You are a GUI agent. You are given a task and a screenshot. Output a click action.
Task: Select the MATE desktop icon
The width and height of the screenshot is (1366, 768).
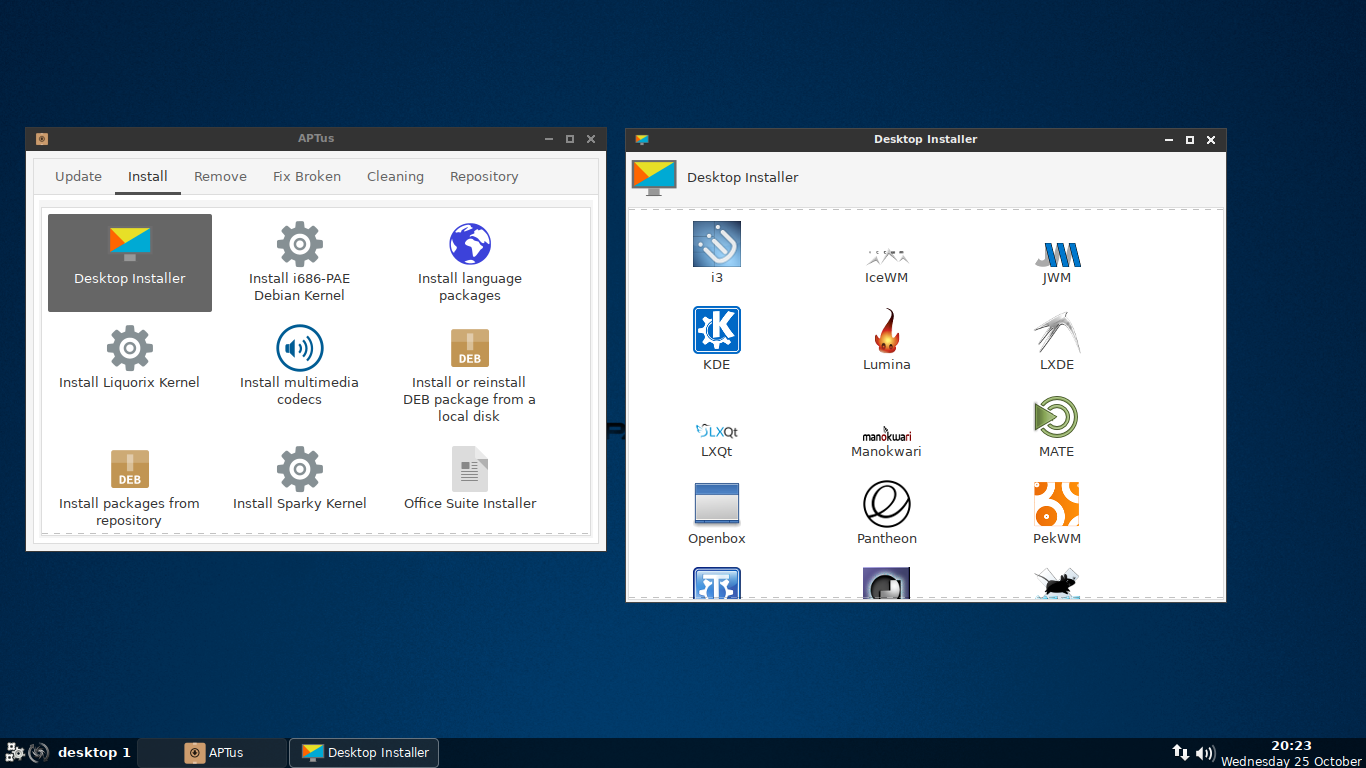[x=1057, y=417]
